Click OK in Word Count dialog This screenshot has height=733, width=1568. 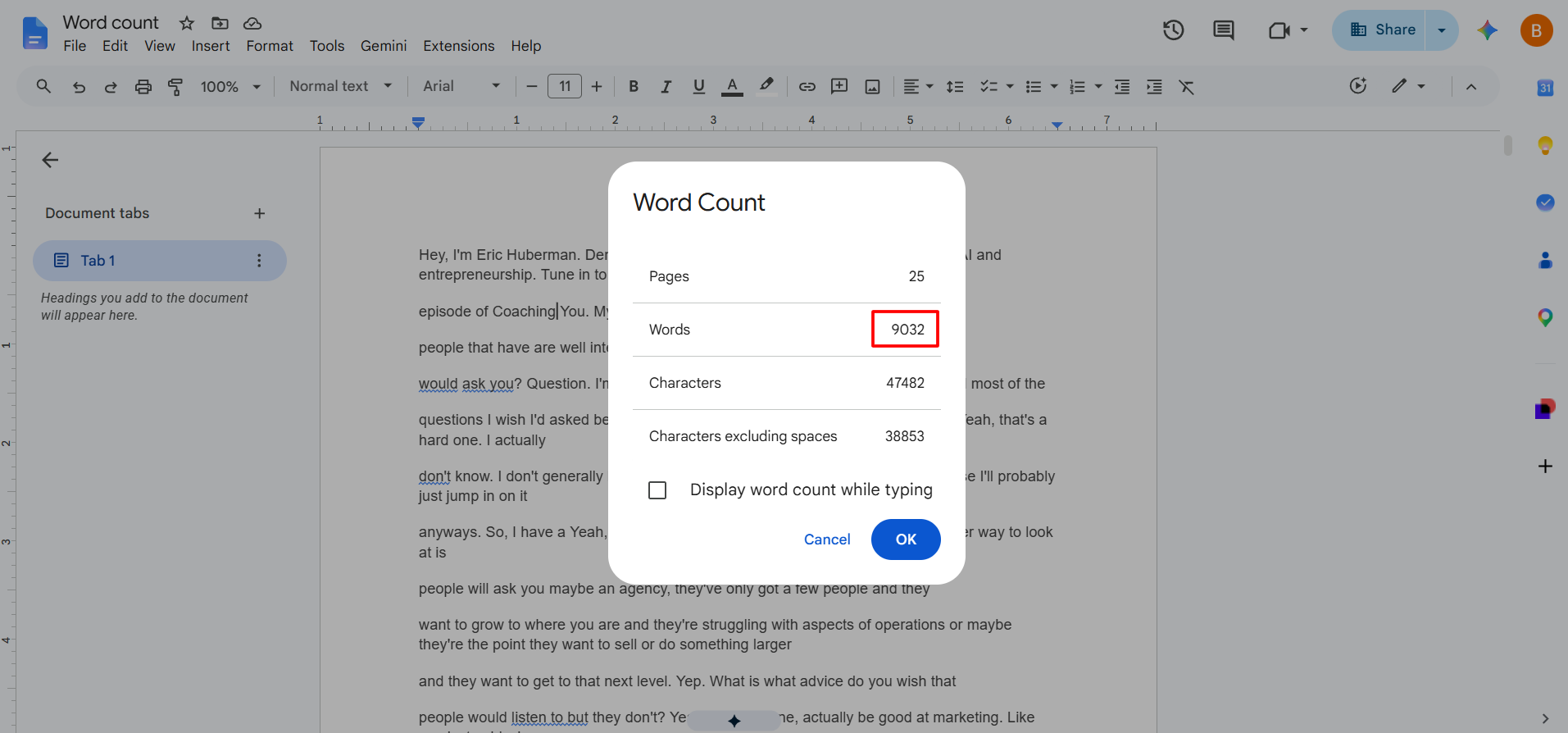pos(906,540)
